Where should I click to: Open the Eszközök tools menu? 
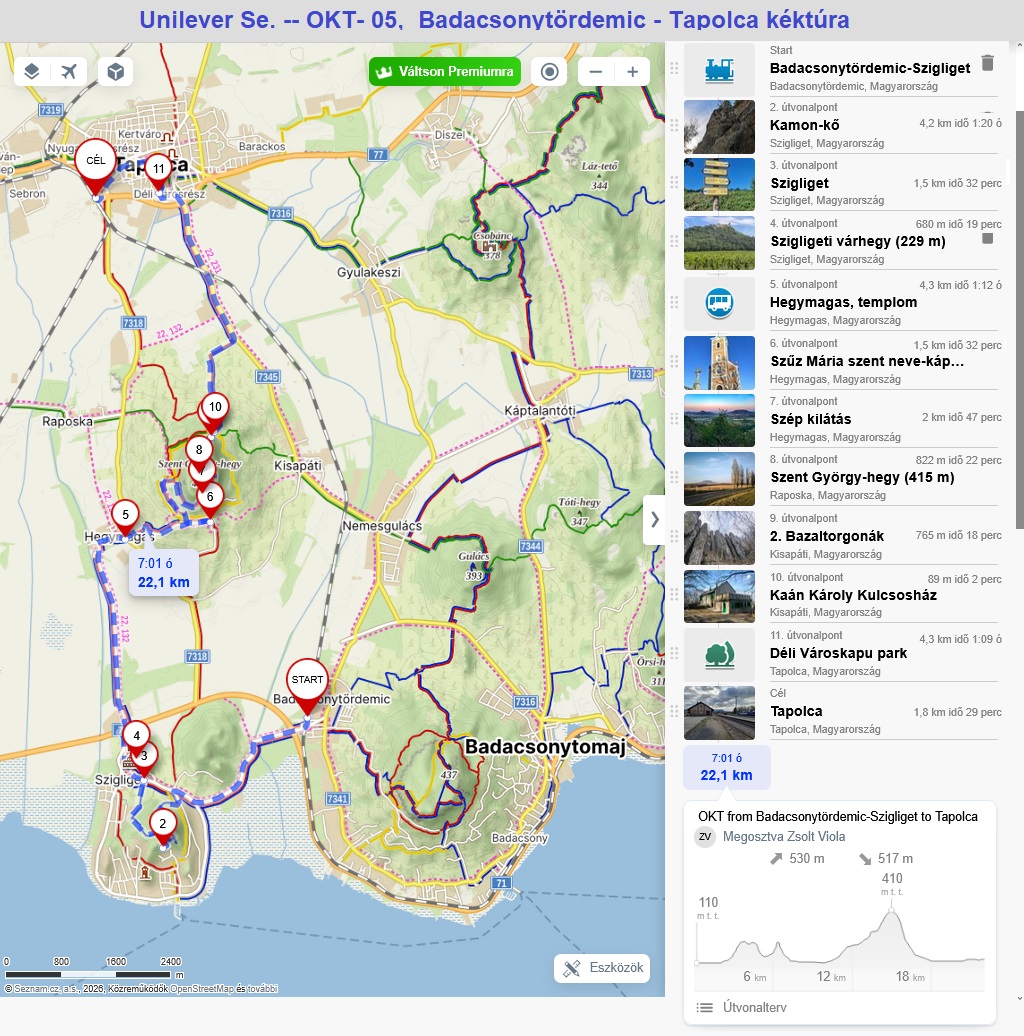pyautogui.click(x=603, y=968)
